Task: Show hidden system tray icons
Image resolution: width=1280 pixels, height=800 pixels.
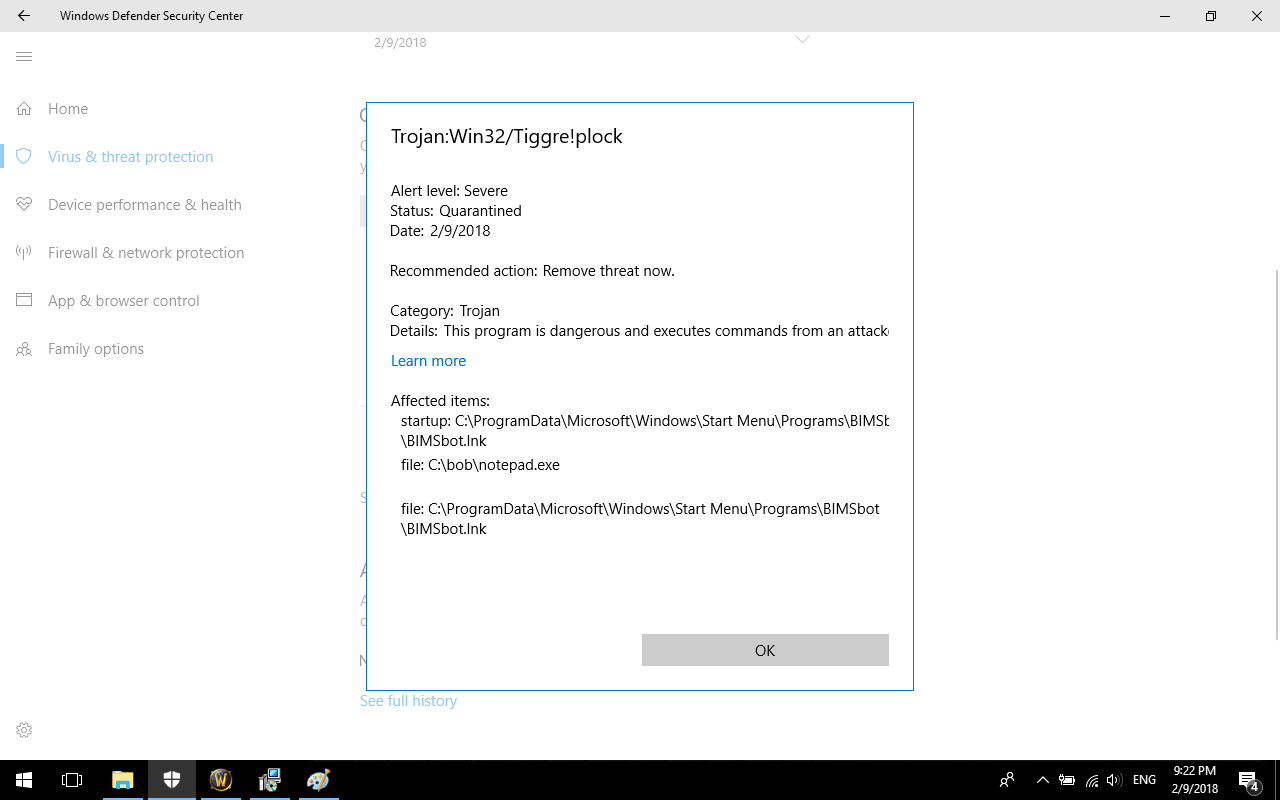Action: [x=1042, y=780]
